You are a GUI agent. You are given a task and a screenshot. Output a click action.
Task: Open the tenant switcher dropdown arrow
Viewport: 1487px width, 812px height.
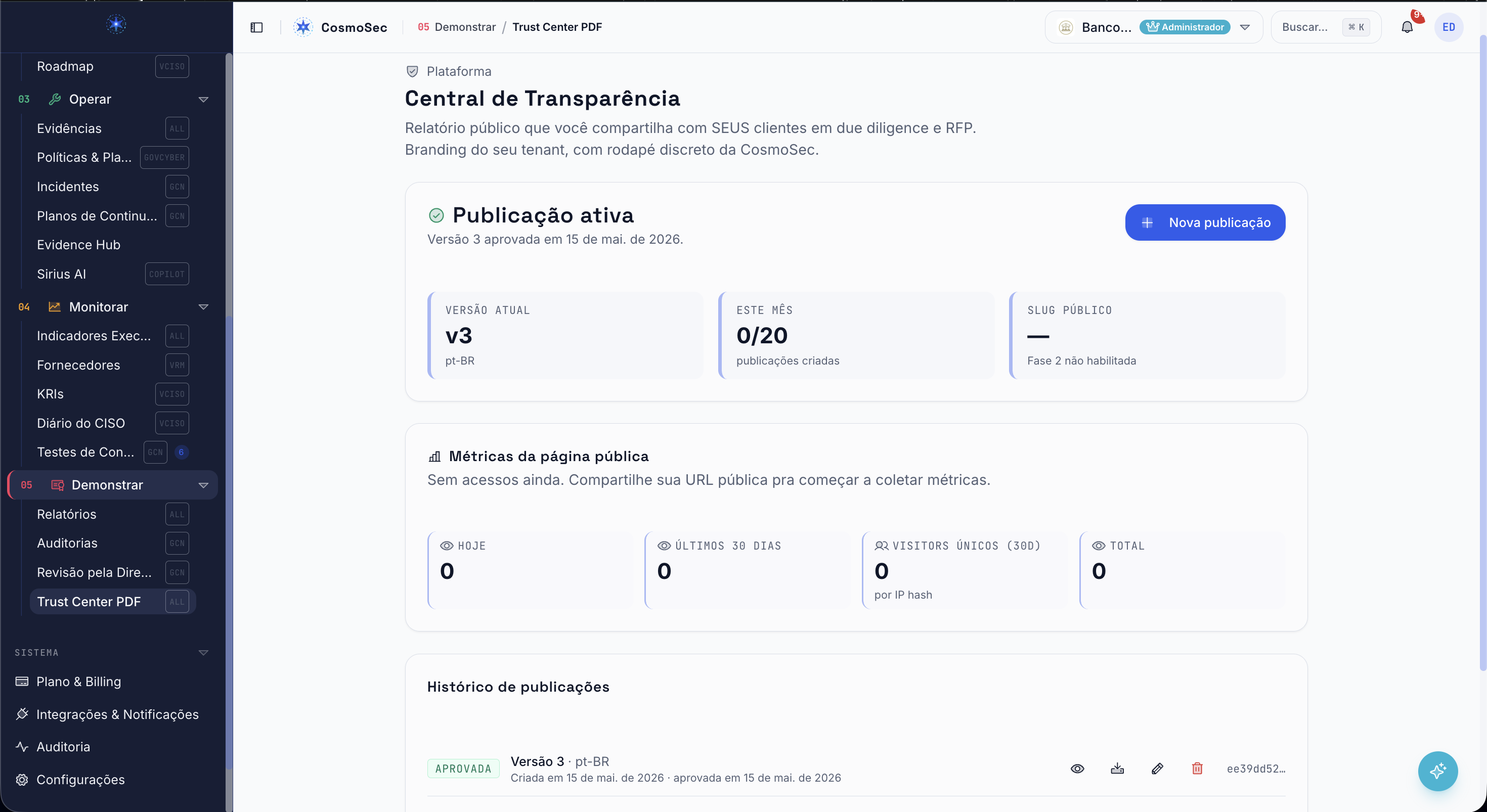[1245, 27]
